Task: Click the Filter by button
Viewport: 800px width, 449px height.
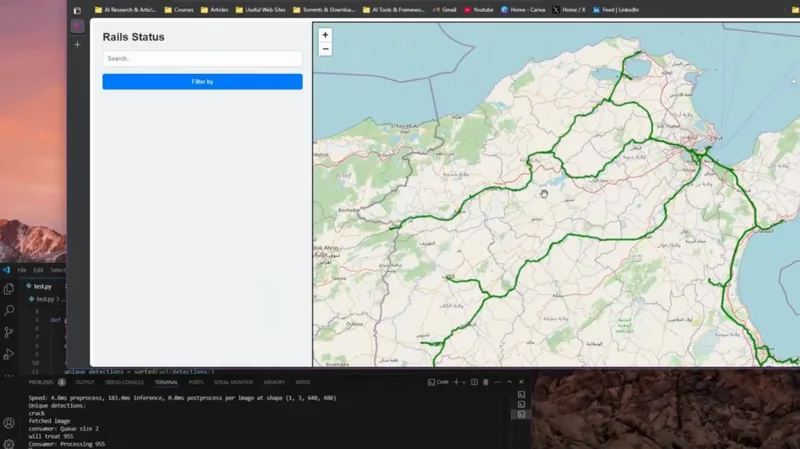Action: [203, 82]
